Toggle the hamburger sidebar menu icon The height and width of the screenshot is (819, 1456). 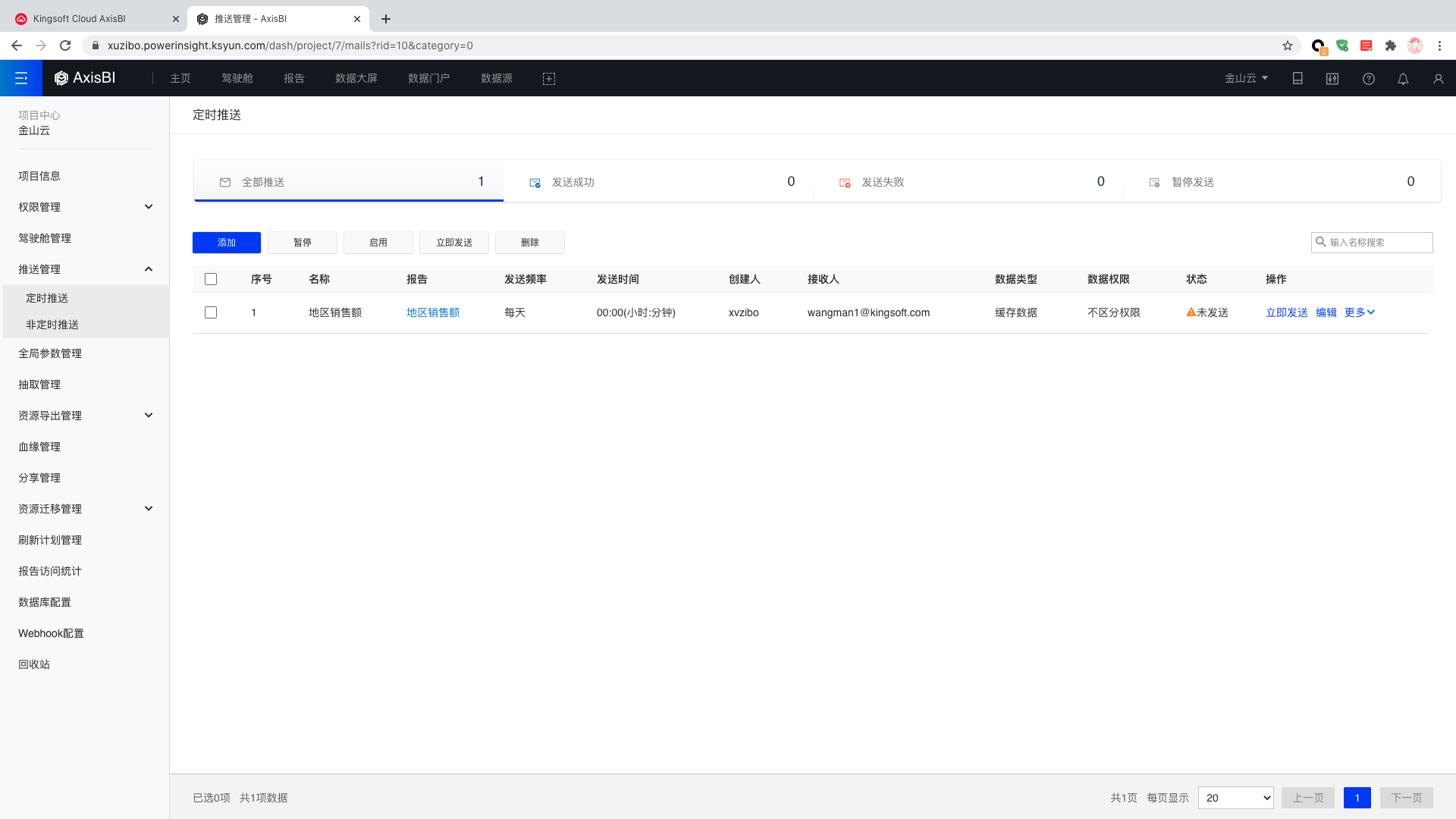coord(21,78)
